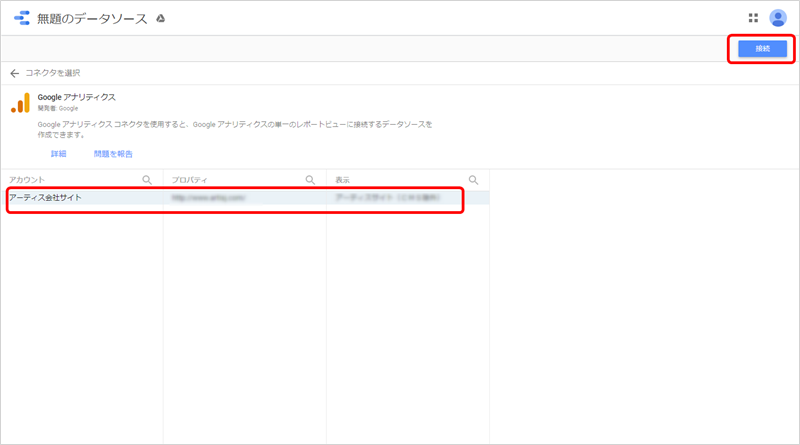The height and width of the screenshot is (445, 800).
Task: Click the Google アナリティクス connector name
Action: [77, 97]
